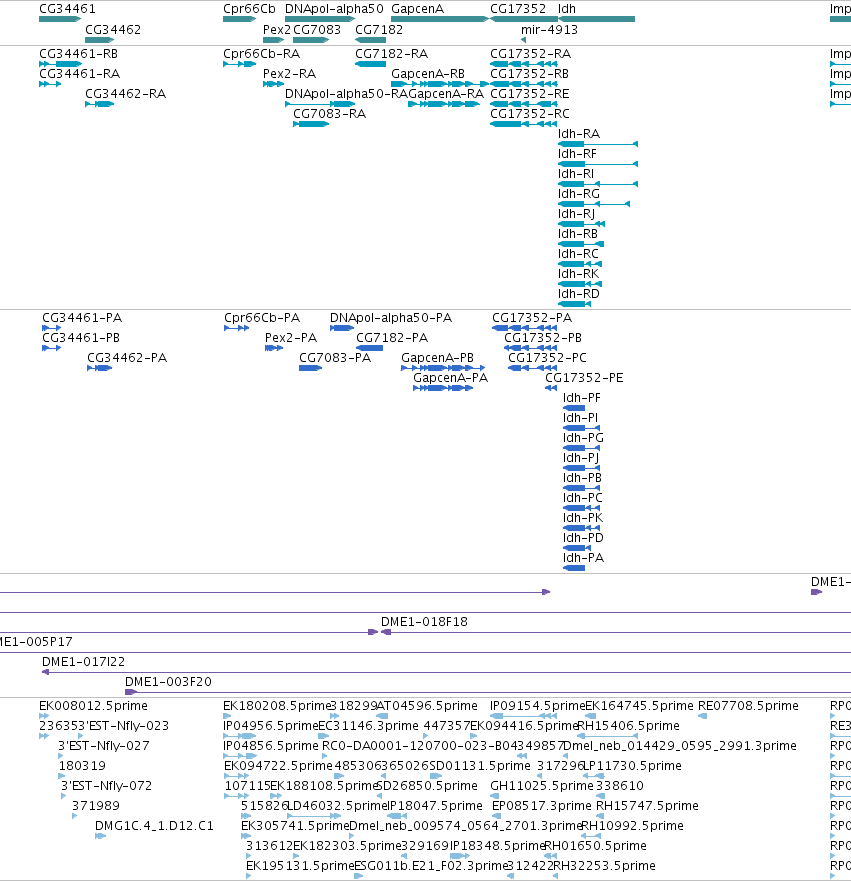The image size is (851, 881).
Task: Select the CG34462-PA protein
Action: pos(99,368)
